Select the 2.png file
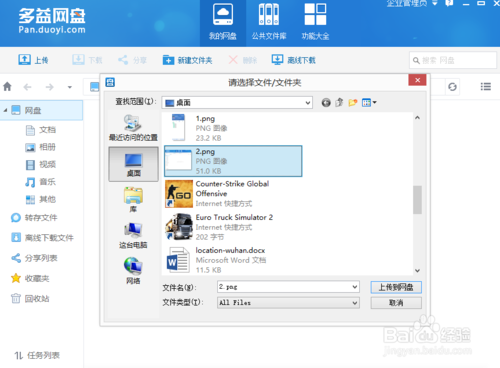 [x=233, y=161]
